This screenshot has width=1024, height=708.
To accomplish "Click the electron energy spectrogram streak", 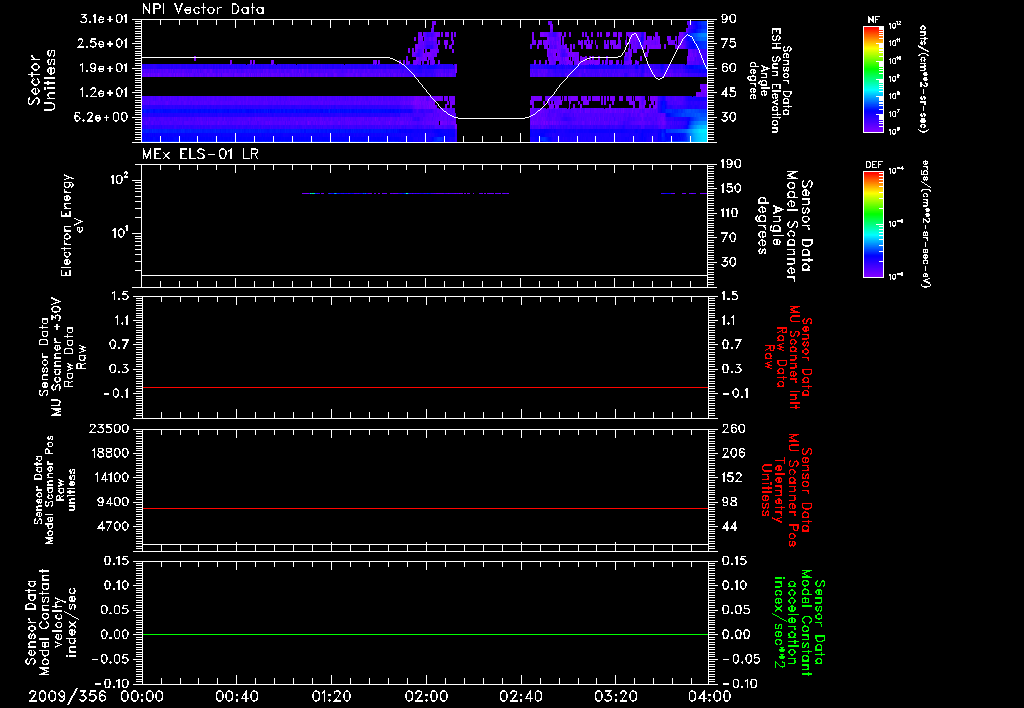I will 405,193.
